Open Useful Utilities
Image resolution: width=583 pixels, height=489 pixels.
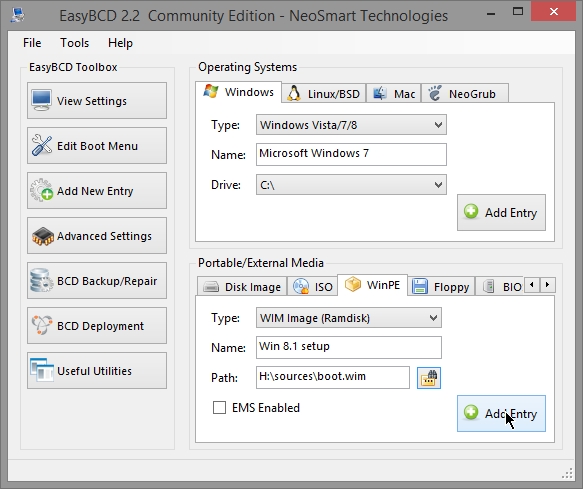[x=97, y=371]
